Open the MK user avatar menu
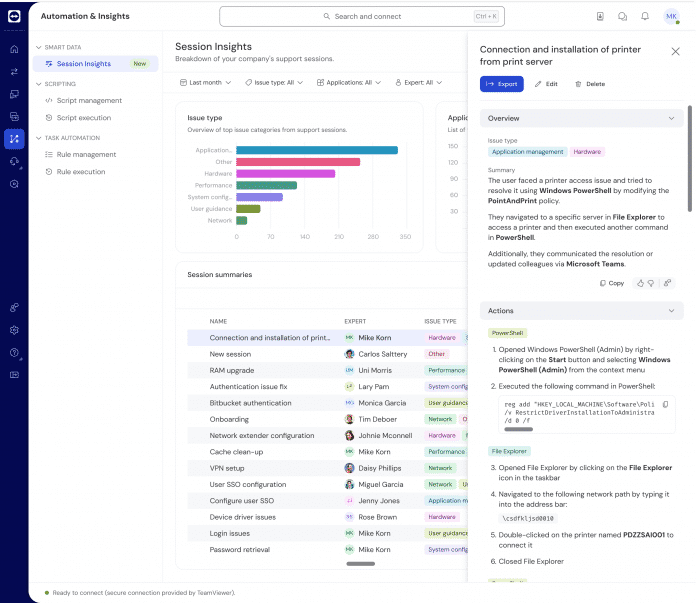The height and width of the screenshot is (603, 696). (671, 17)
